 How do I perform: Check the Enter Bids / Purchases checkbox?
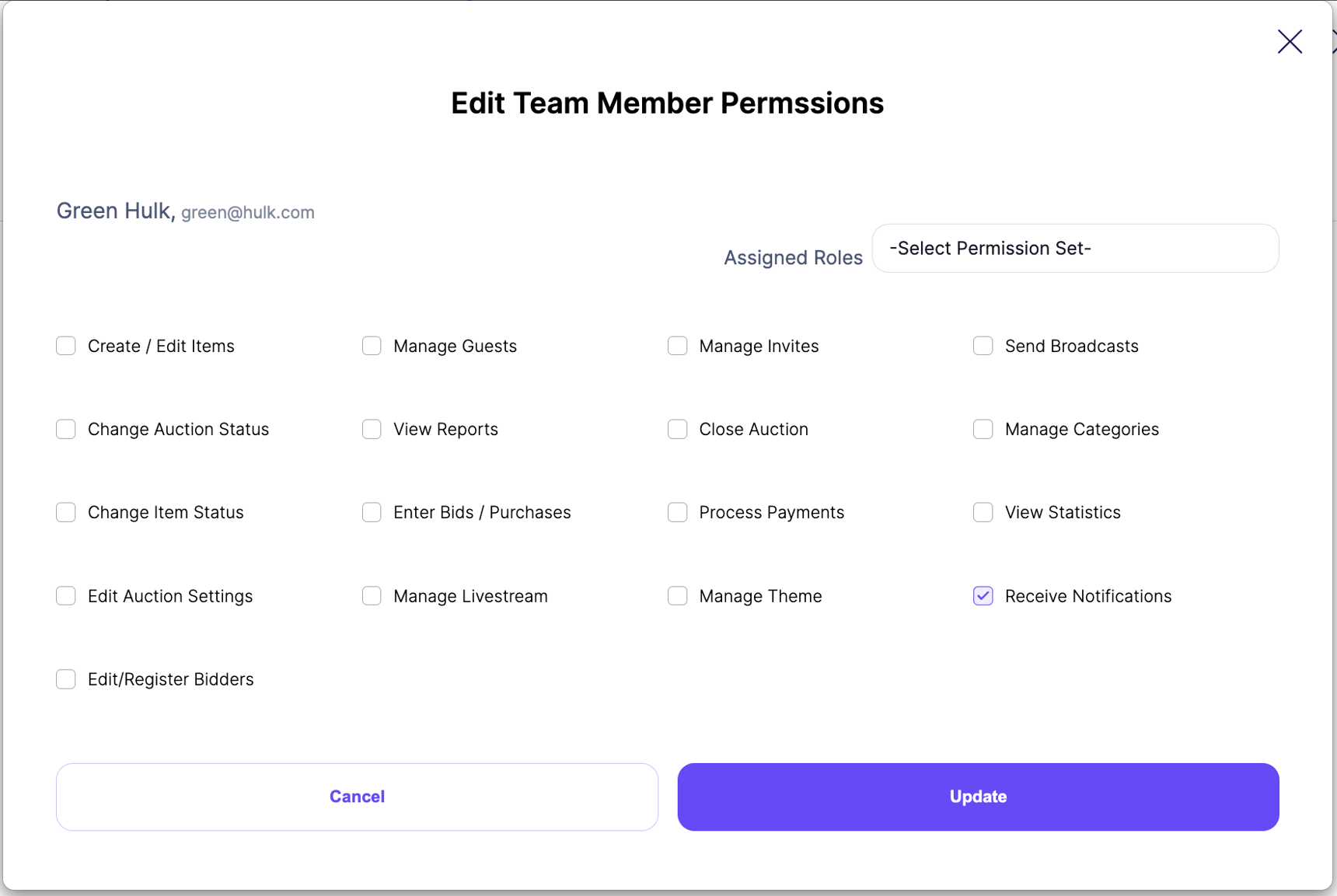[x=372, y=512]
